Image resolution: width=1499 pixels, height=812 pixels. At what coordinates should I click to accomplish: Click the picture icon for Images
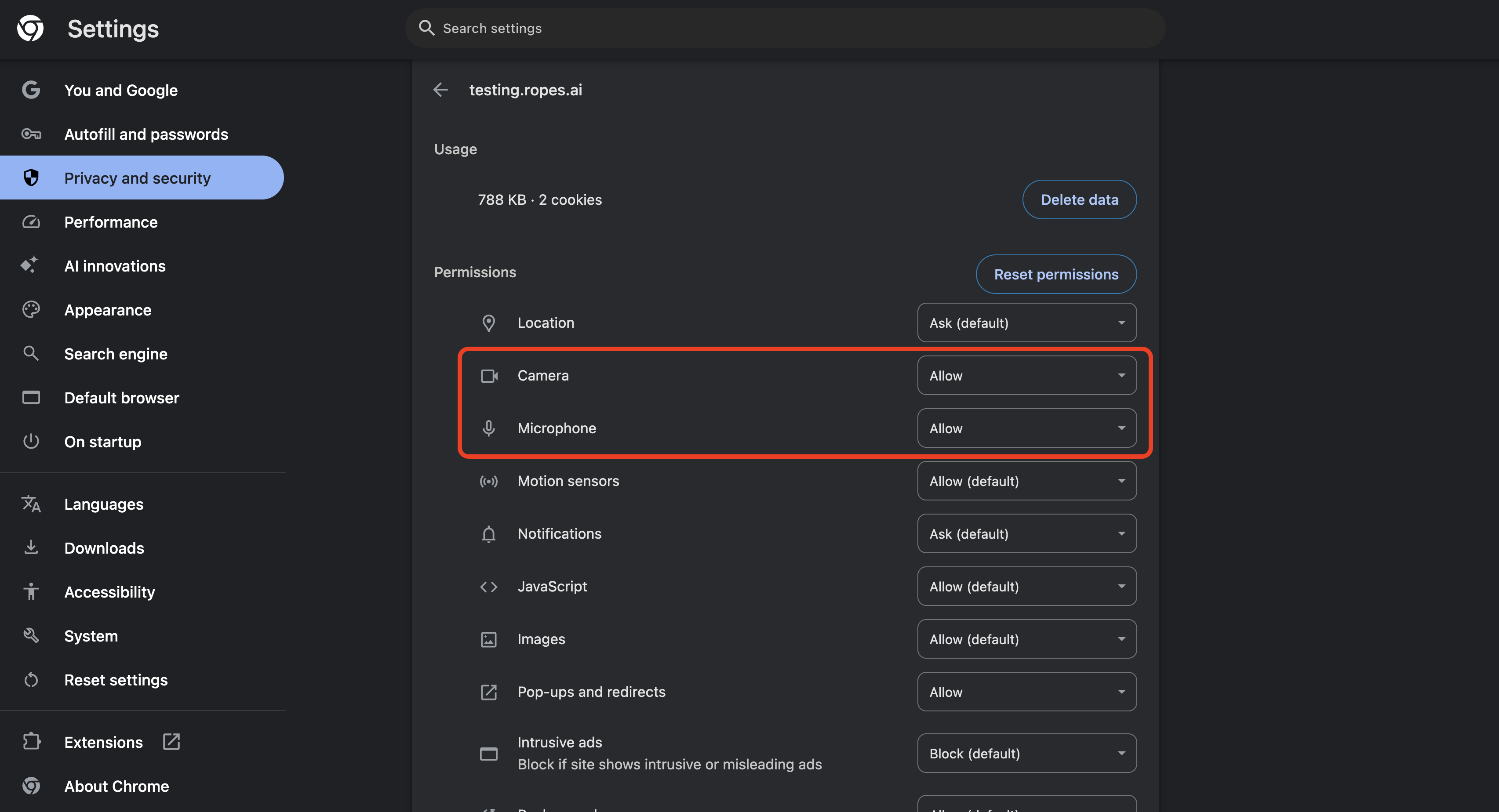pyautogui.click(x=489, y=639)
